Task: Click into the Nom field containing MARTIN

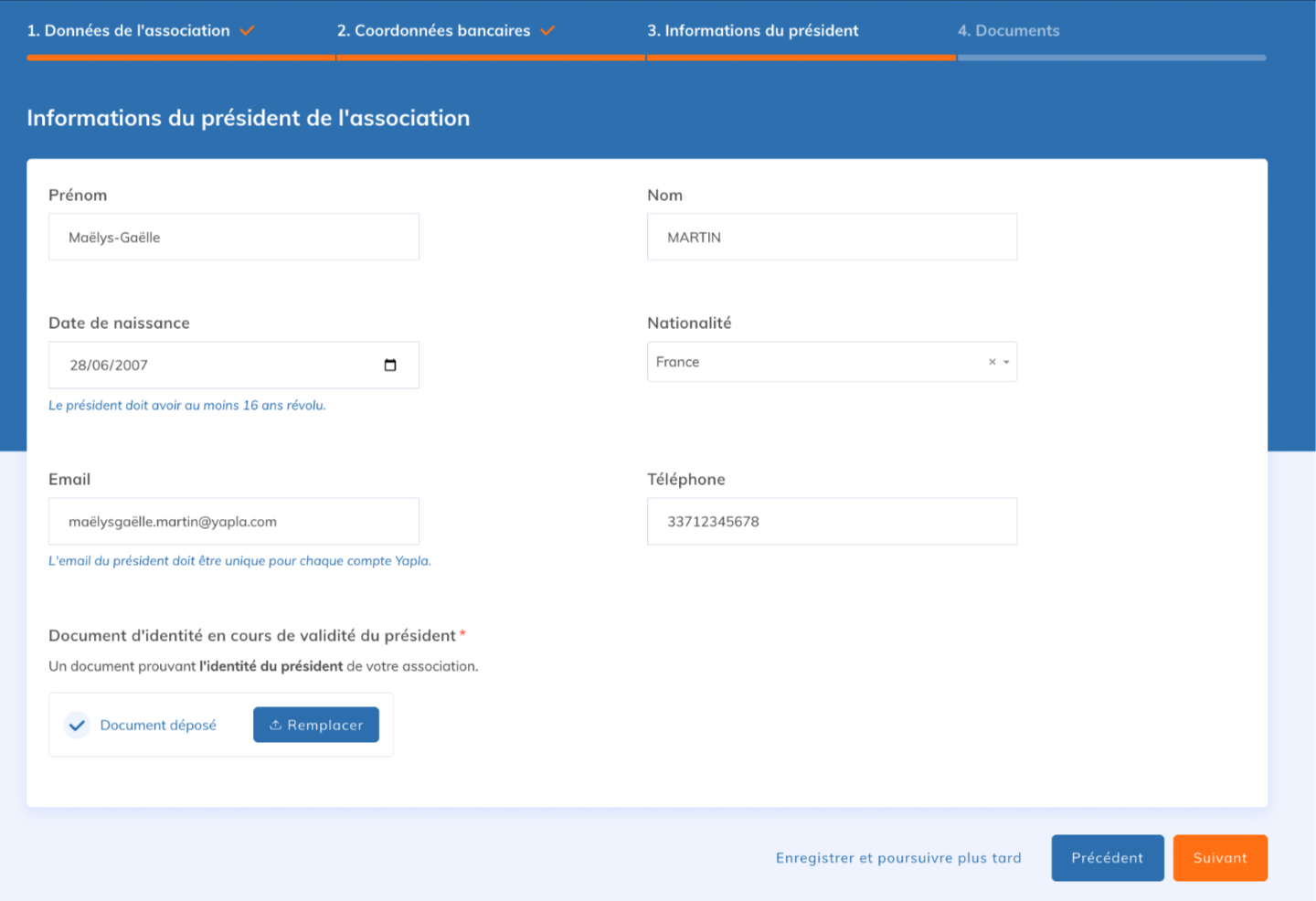Action: coord(832,238)
